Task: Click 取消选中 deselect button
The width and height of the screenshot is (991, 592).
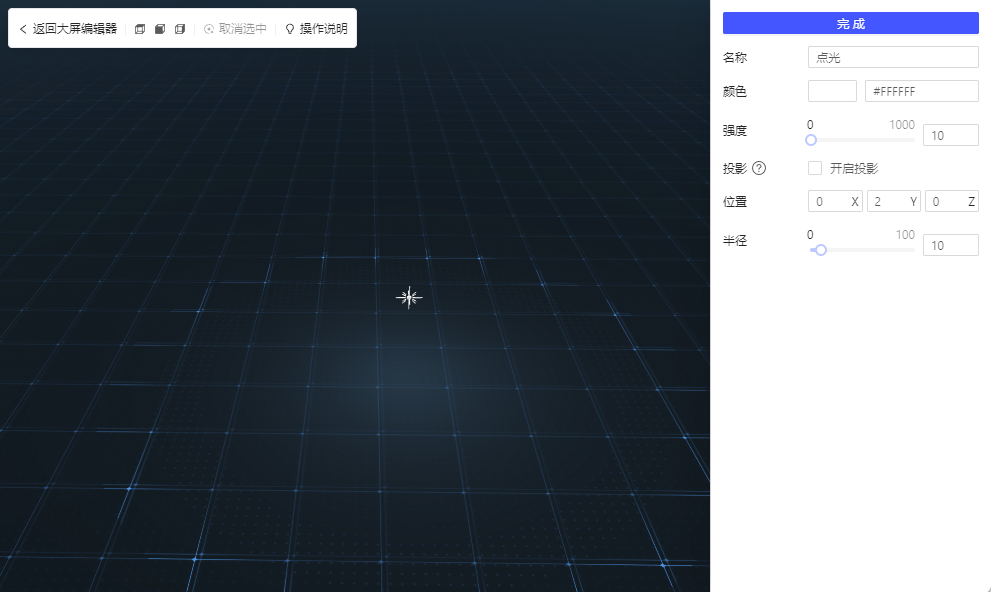Action: [x=235, y=28]
